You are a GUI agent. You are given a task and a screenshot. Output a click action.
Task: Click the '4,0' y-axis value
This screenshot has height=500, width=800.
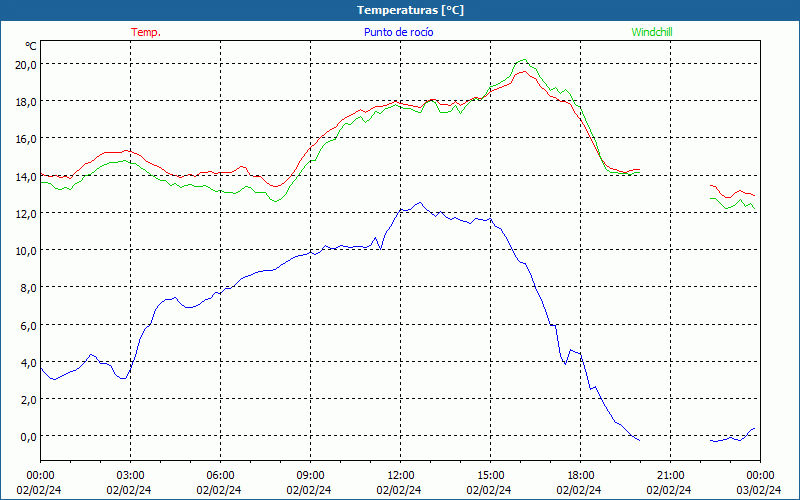click(29, 363)
